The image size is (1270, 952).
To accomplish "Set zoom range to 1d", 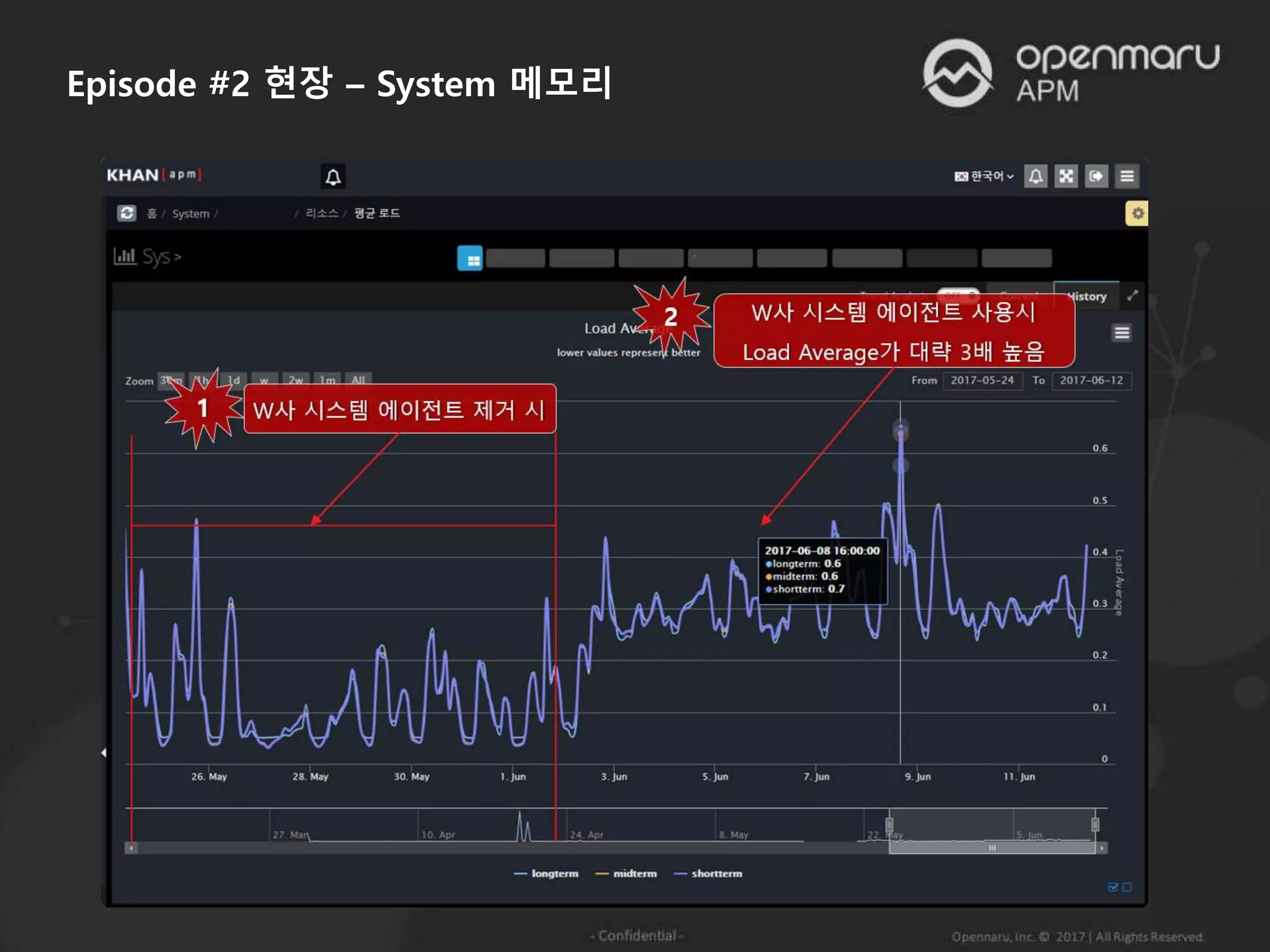I will (x=233, y=380).
